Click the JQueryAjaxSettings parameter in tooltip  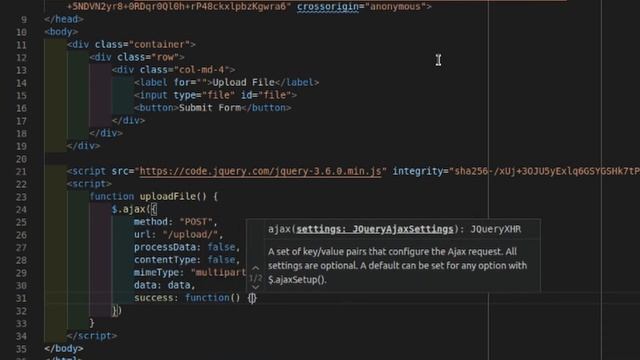pos(402,229)
